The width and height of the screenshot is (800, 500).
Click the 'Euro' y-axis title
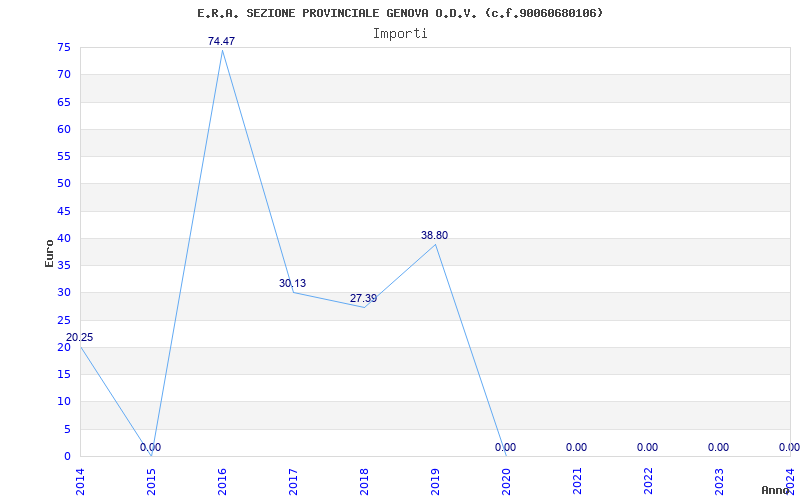coord(49,253)
